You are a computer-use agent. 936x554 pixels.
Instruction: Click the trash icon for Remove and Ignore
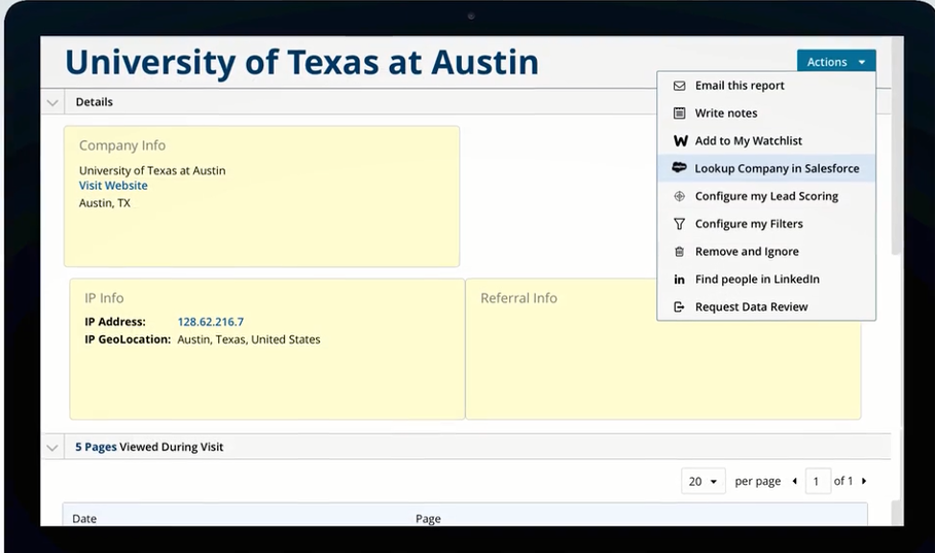(679, 251)
